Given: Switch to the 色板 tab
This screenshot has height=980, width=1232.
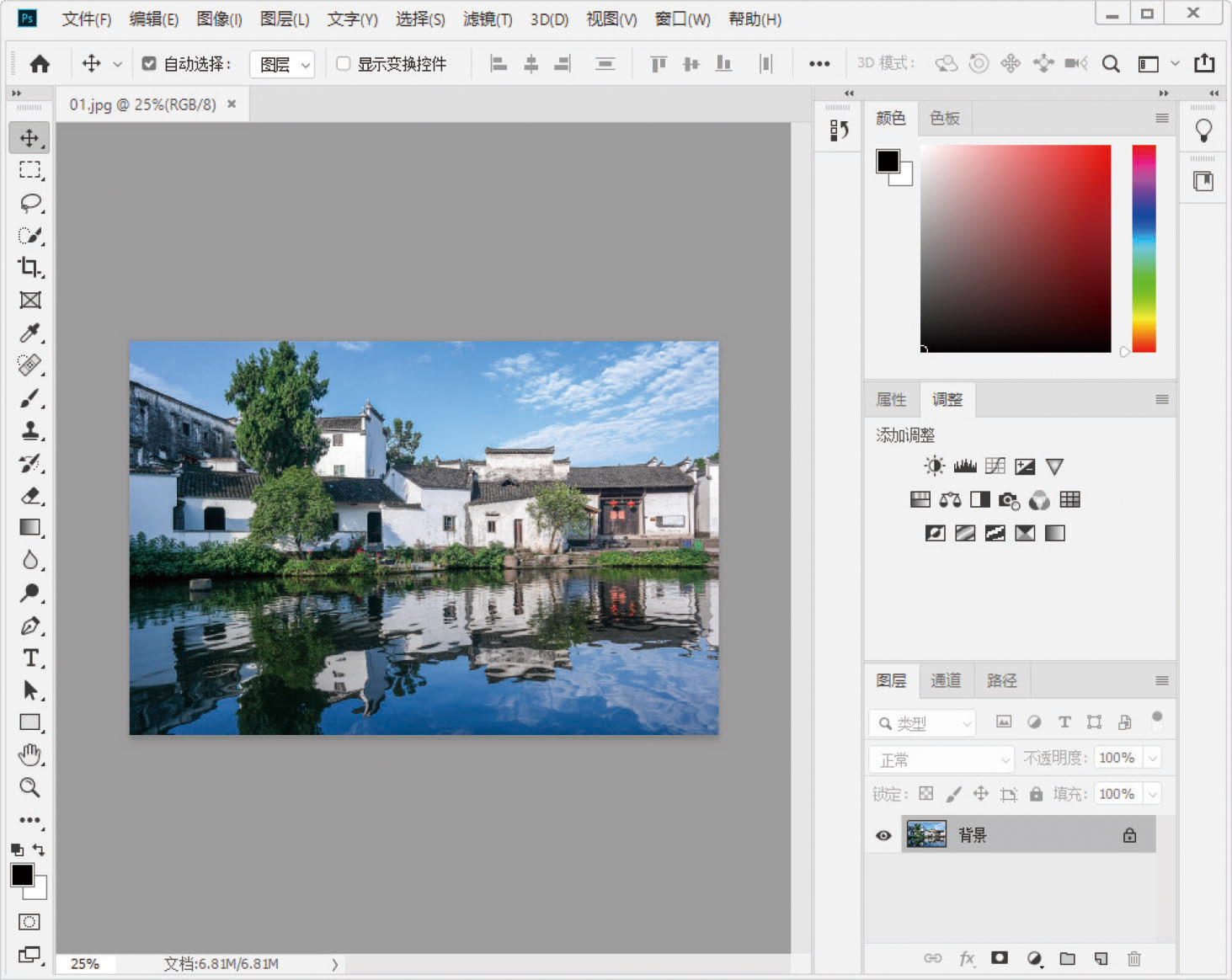Looking at the screenshot, I should point(944,118).
